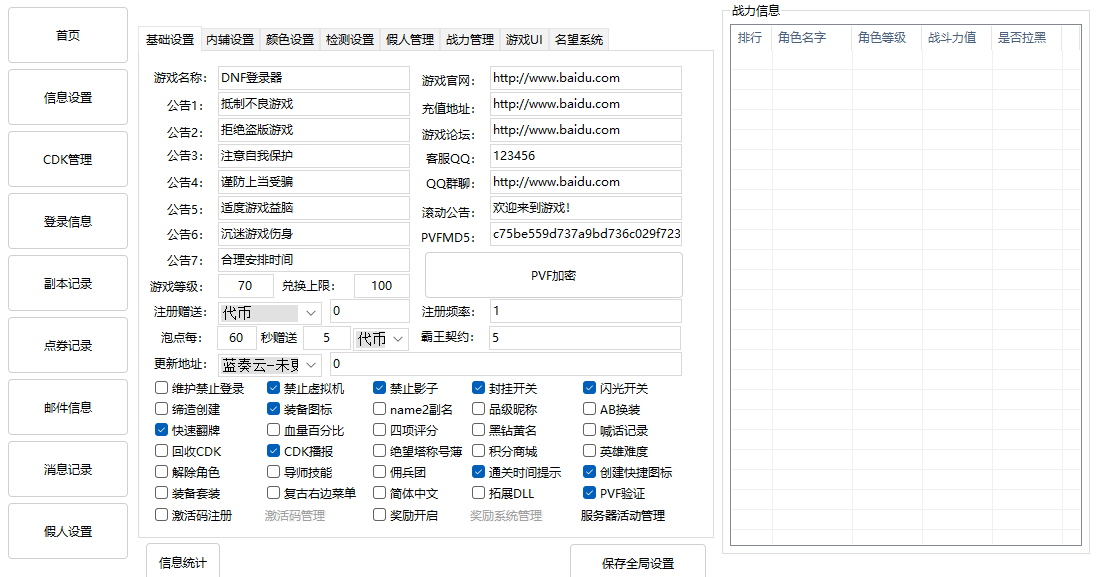Click the PVF加密 button

point(553,275)
